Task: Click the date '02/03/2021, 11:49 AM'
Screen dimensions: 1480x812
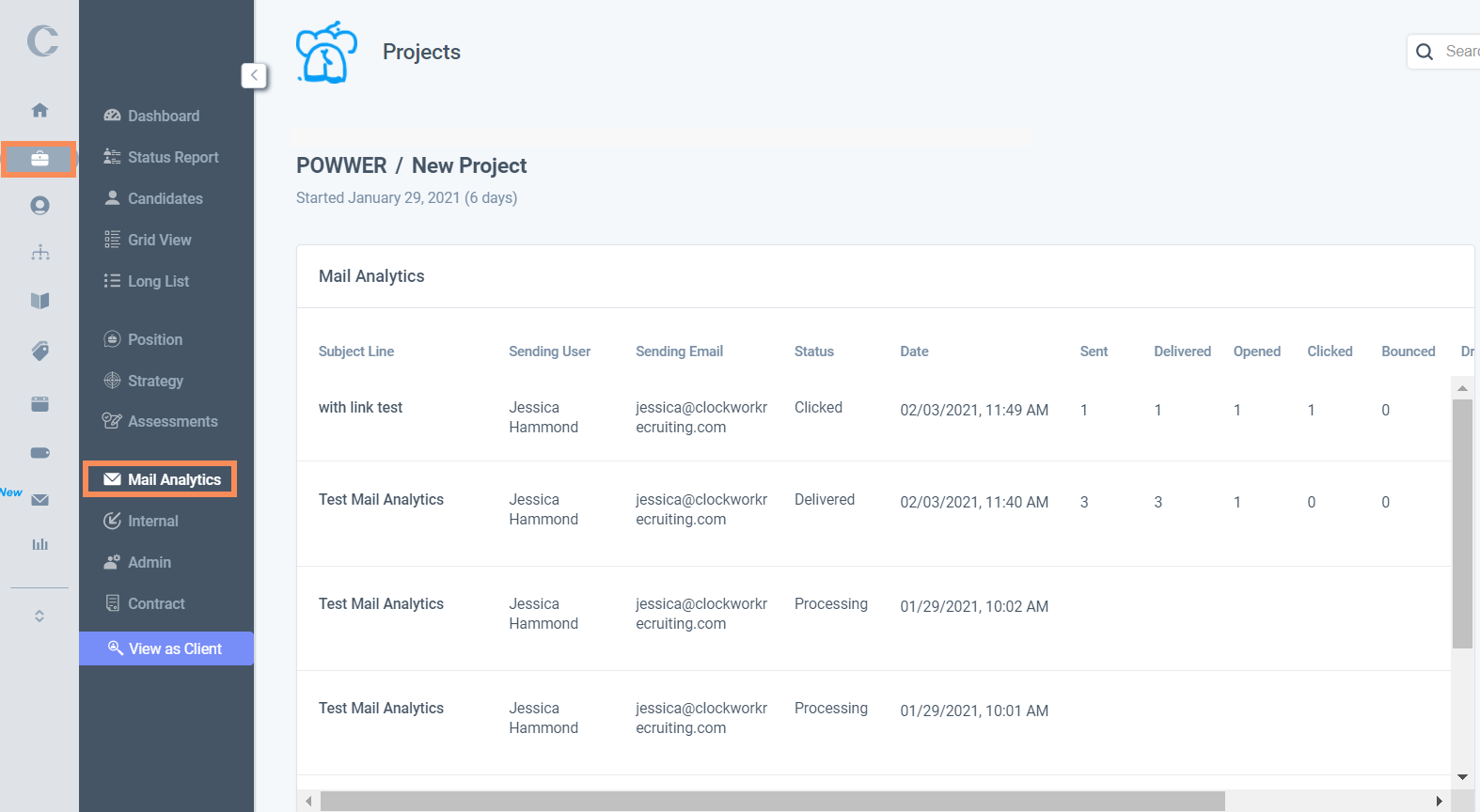Action: pyautogui.click(x=974, y=410)
